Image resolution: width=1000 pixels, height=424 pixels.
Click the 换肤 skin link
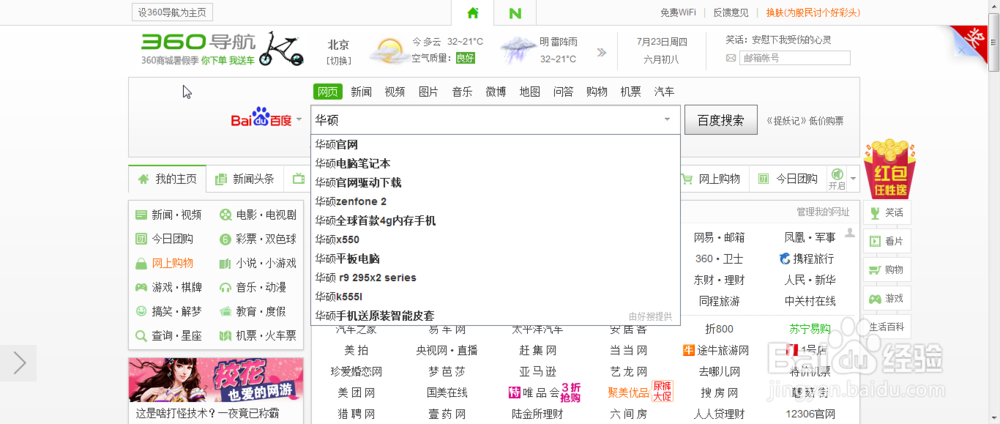[x=813, y=12]
